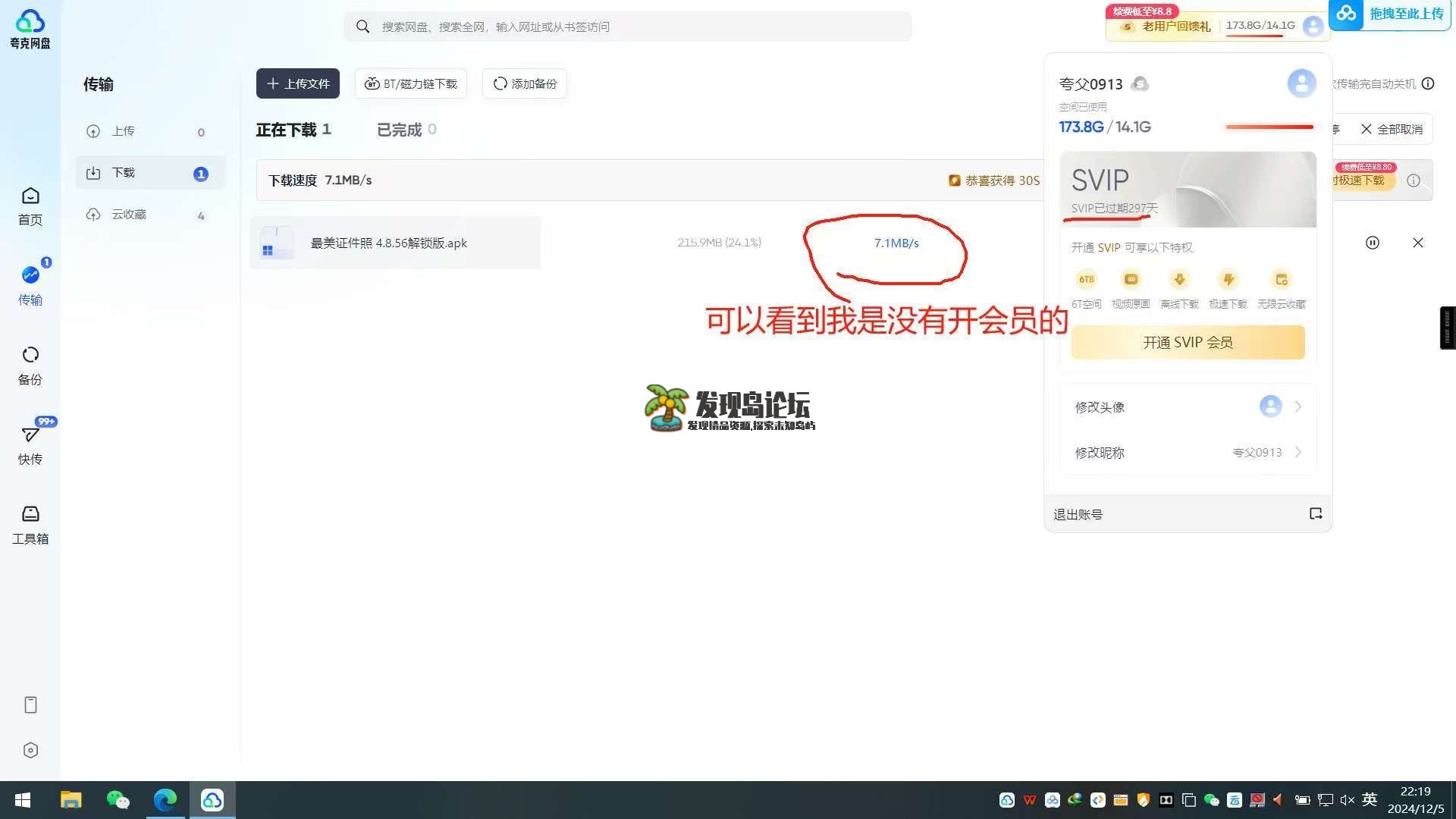This screenshot has width=1456, height=819.
Task: Open WeChat from the taskbar
Action: click(118, 800)
